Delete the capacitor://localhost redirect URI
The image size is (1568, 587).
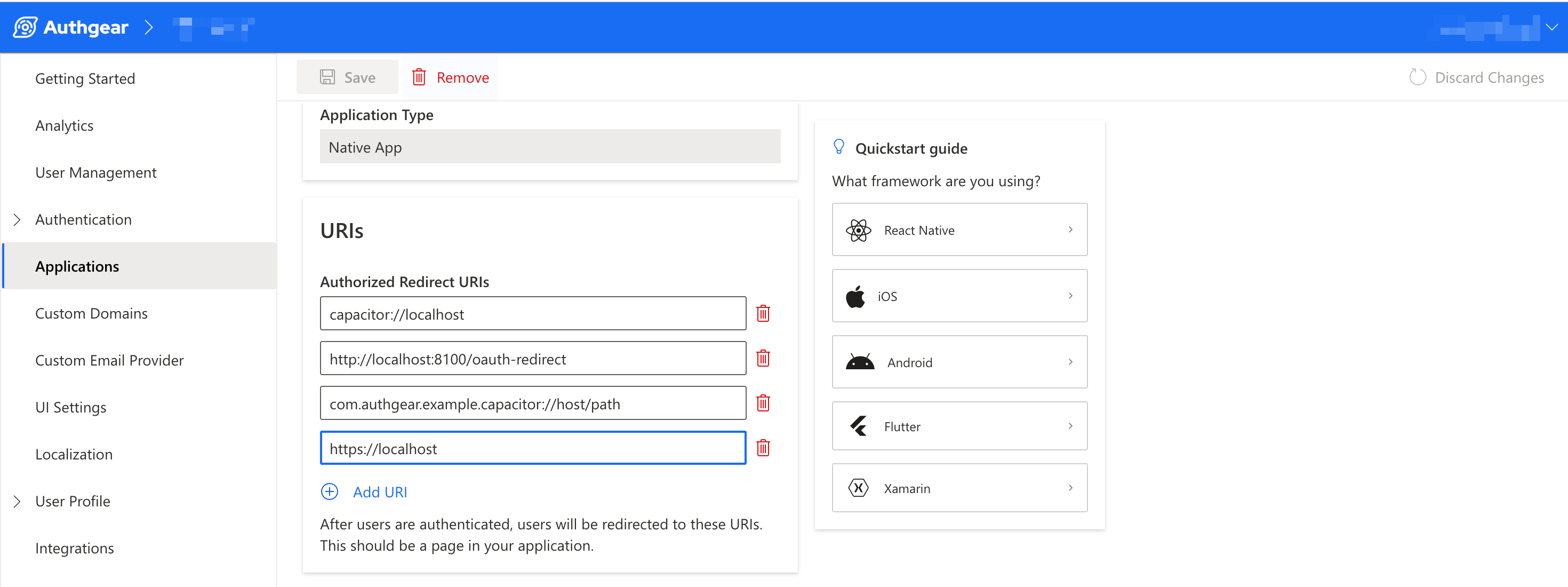click(763, 314)
